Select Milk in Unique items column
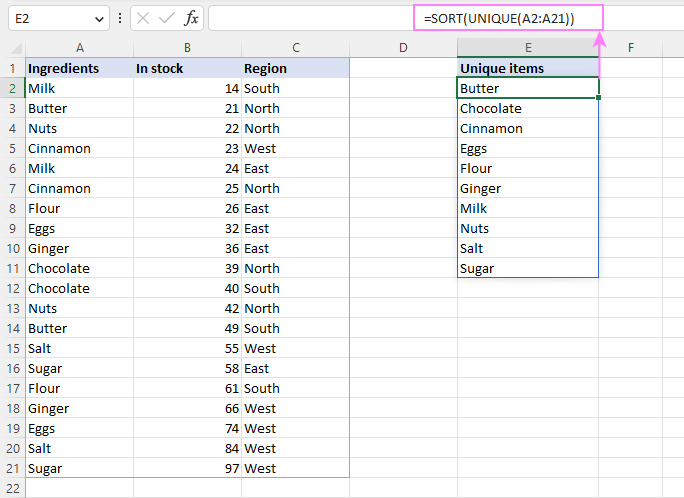 528,208
